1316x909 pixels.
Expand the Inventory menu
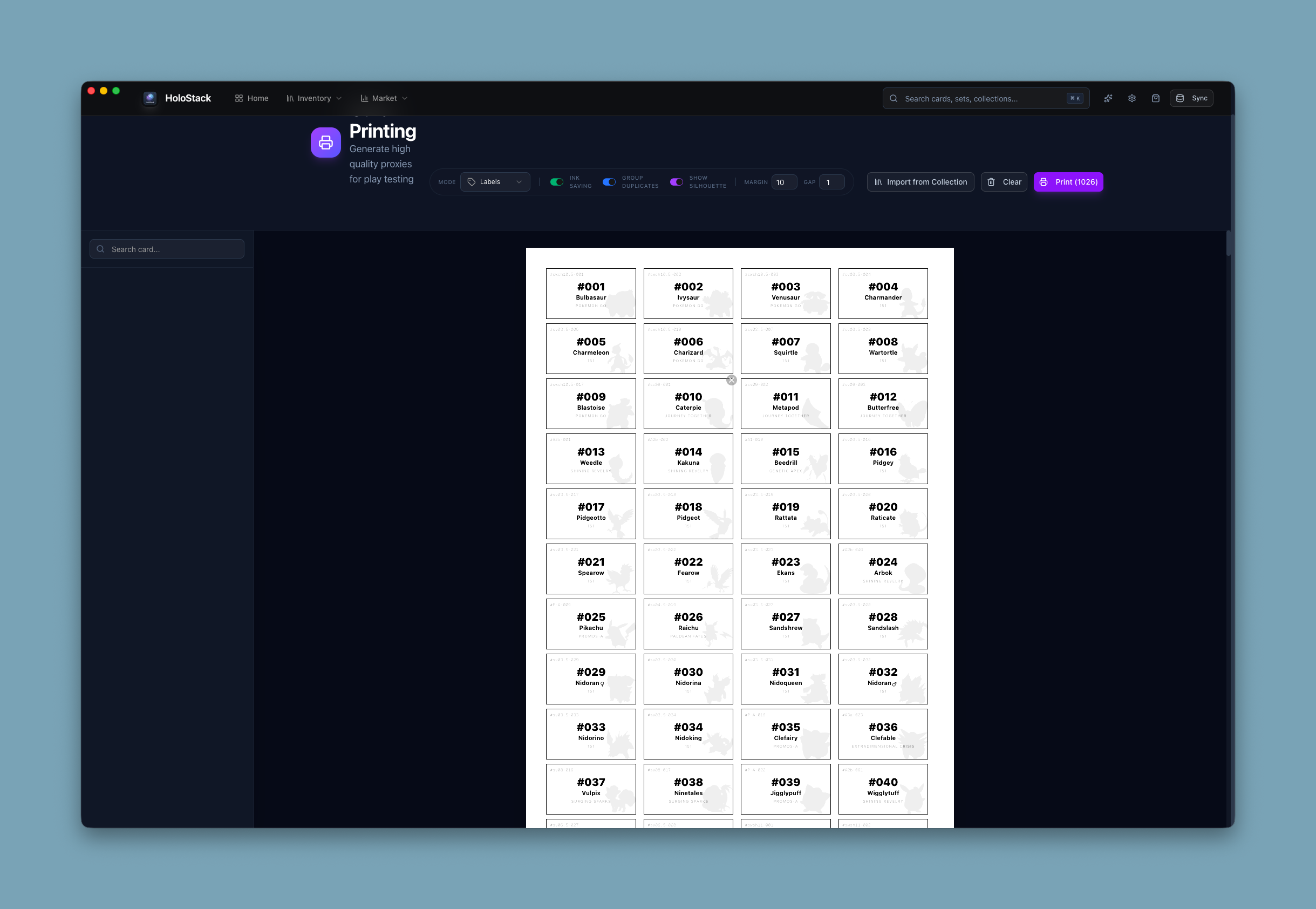pos(314,99)
